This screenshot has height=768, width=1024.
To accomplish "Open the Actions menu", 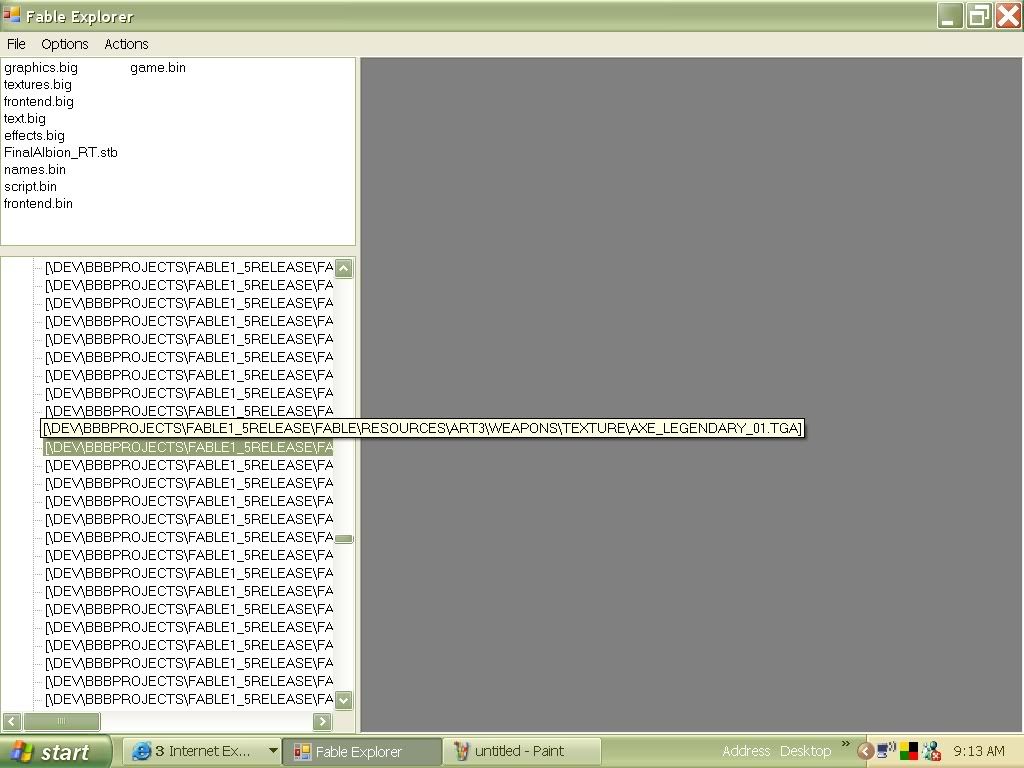I will tap(126, 44).
